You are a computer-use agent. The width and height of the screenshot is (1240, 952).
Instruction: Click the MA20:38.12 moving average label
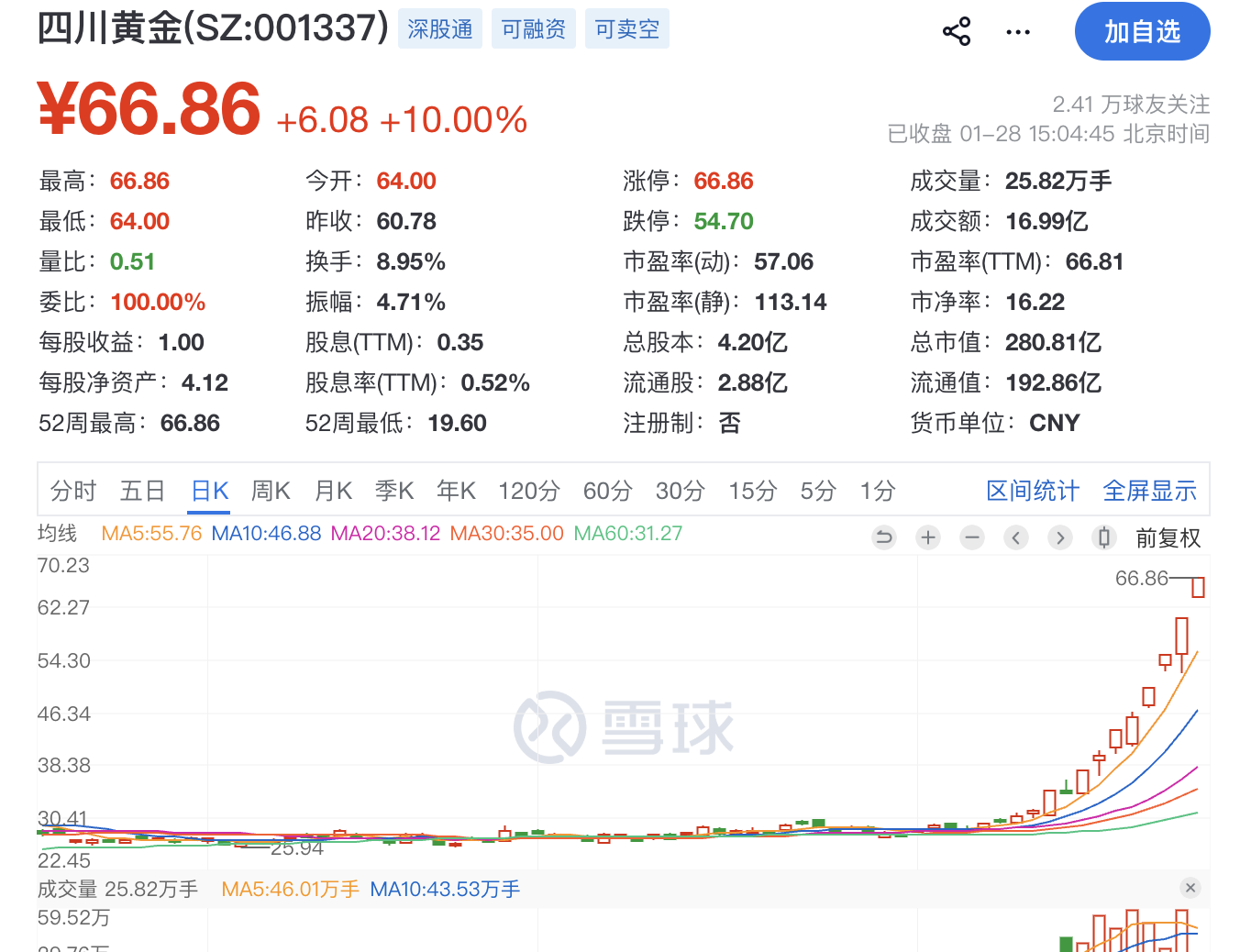[385, 534]
